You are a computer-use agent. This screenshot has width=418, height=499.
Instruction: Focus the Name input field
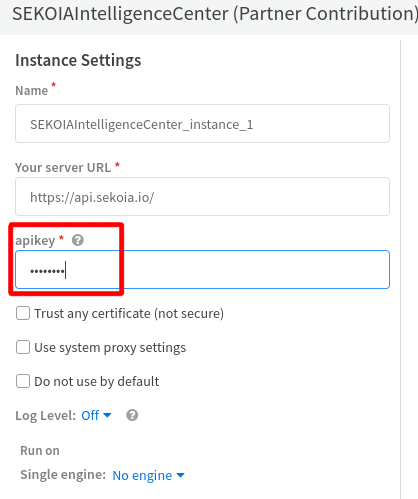coord(202,124)
